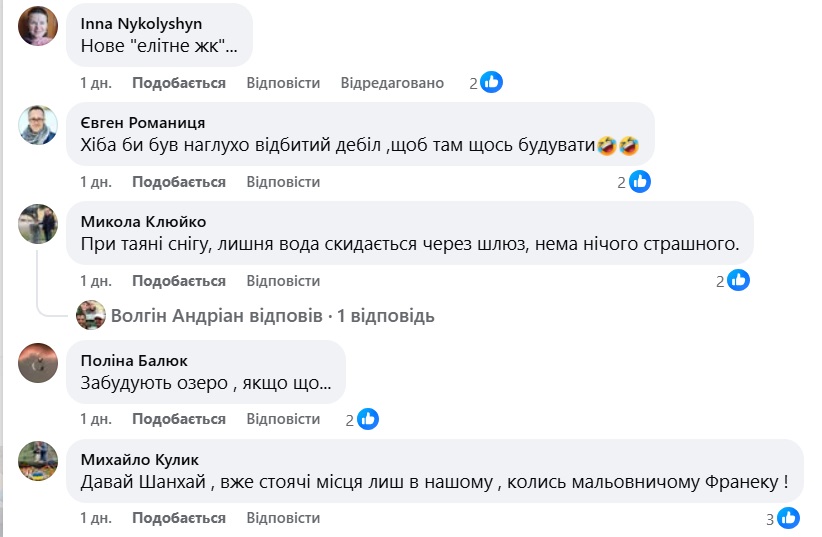Click small Волгін Андріан avatar in reply line
The height and width of the screenshot is (537, 822).
(x=92, y=315)
